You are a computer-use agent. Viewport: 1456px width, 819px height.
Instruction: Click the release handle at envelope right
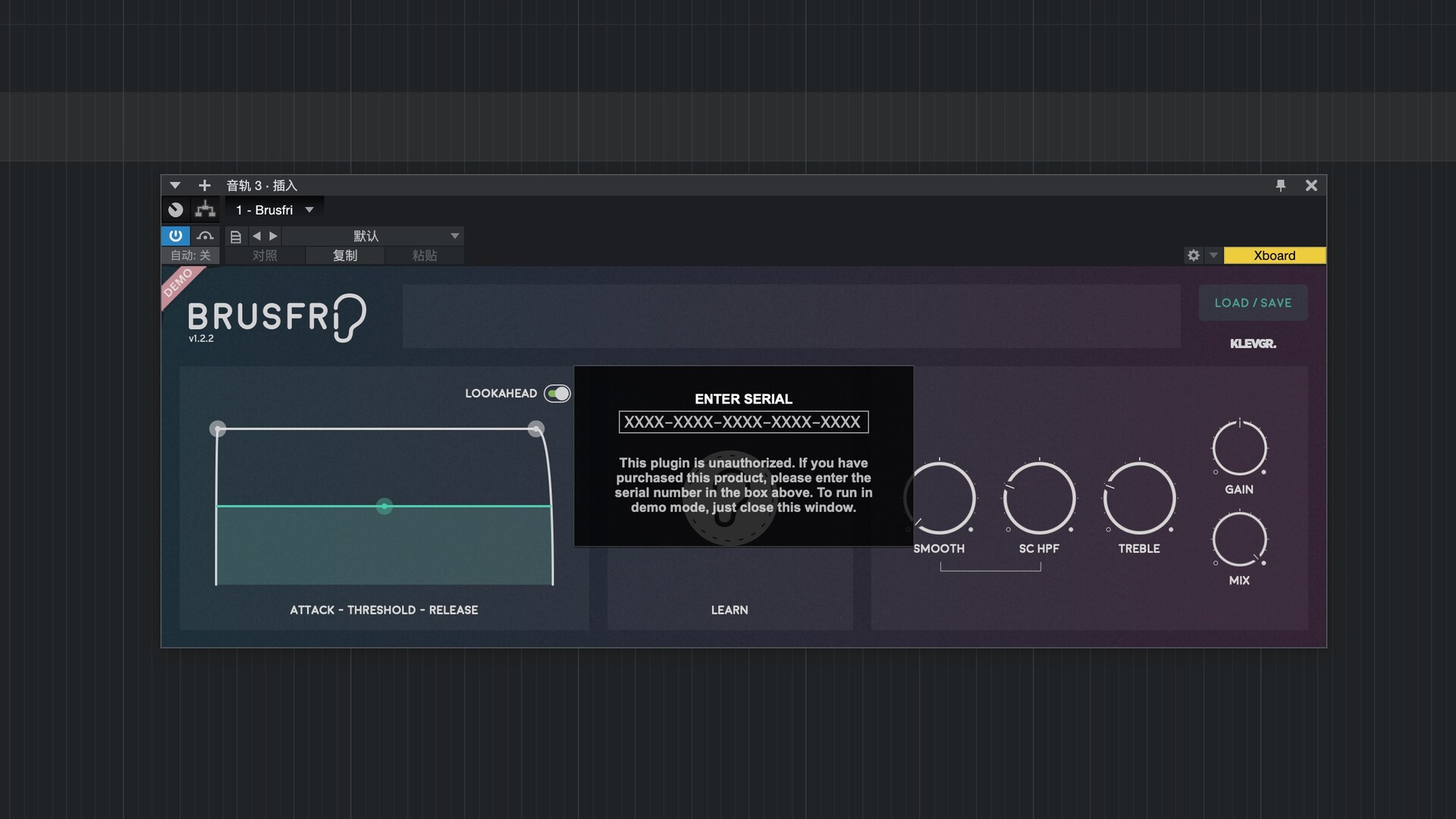536,429
